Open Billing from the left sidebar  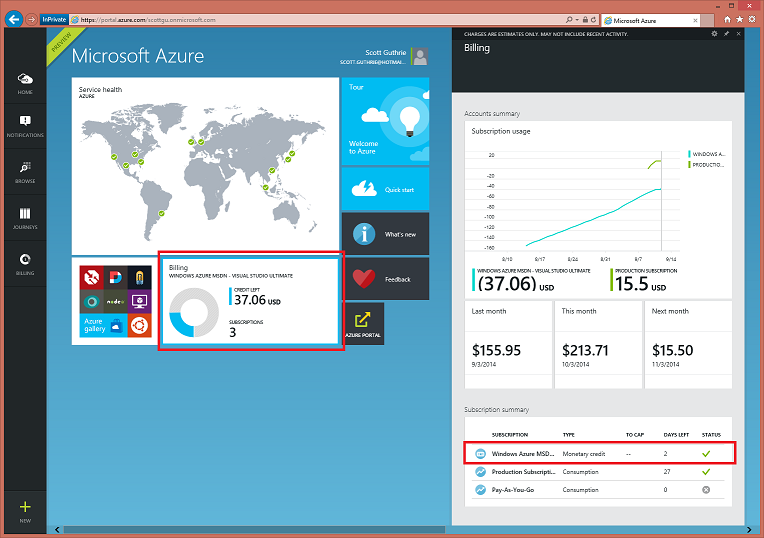click(x=25, y=264)
